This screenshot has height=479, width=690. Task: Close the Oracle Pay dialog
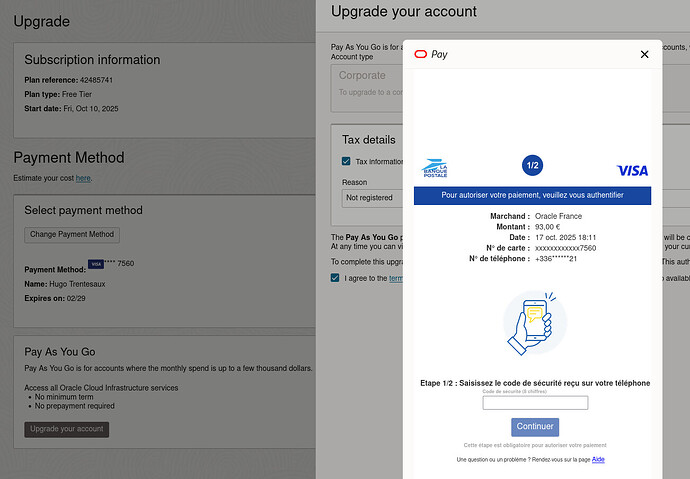(x=644, y=55)
